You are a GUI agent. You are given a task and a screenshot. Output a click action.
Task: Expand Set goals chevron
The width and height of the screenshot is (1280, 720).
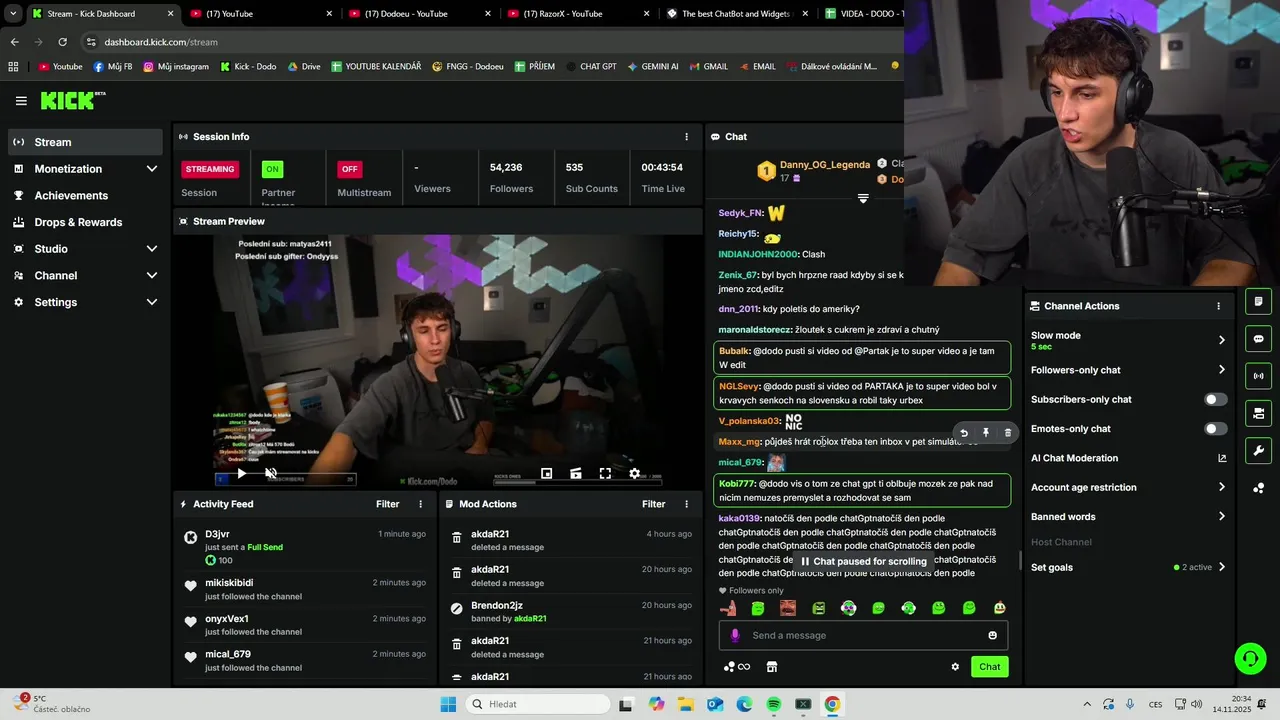click(x=1222, y=567)
